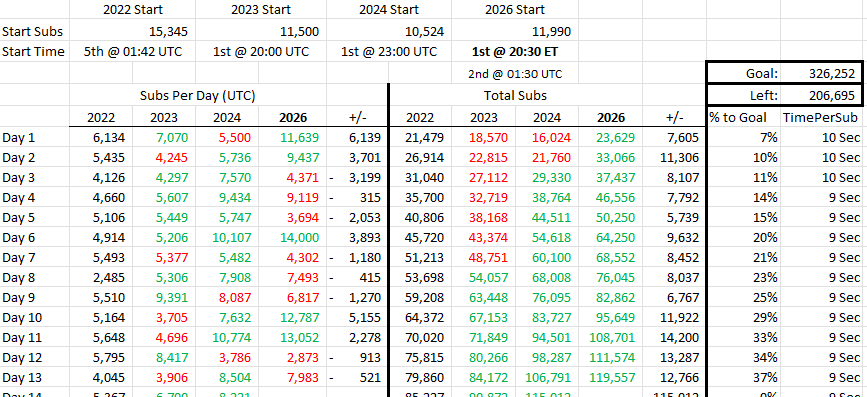Click the 2nd @ 01:30 UTC cell
Viewport: 867px width, 397px height.
click(x=515, y=74)
